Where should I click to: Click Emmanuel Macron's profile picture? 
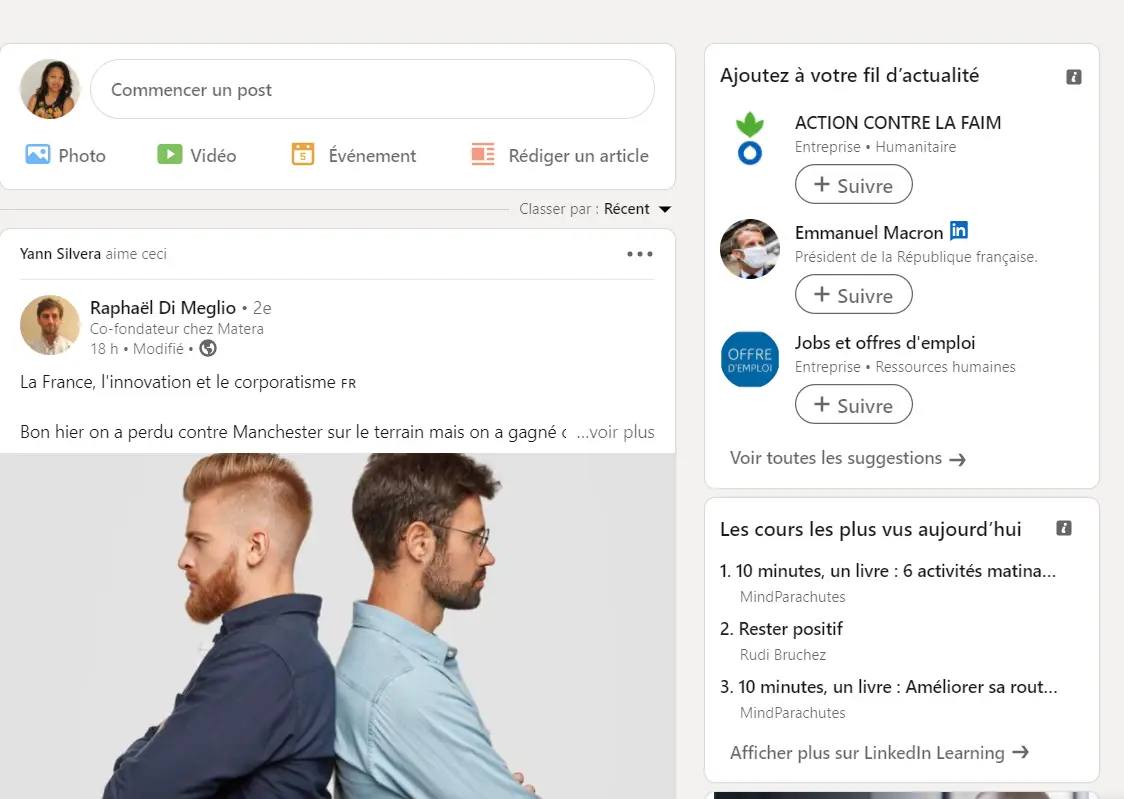coord(750,249)
